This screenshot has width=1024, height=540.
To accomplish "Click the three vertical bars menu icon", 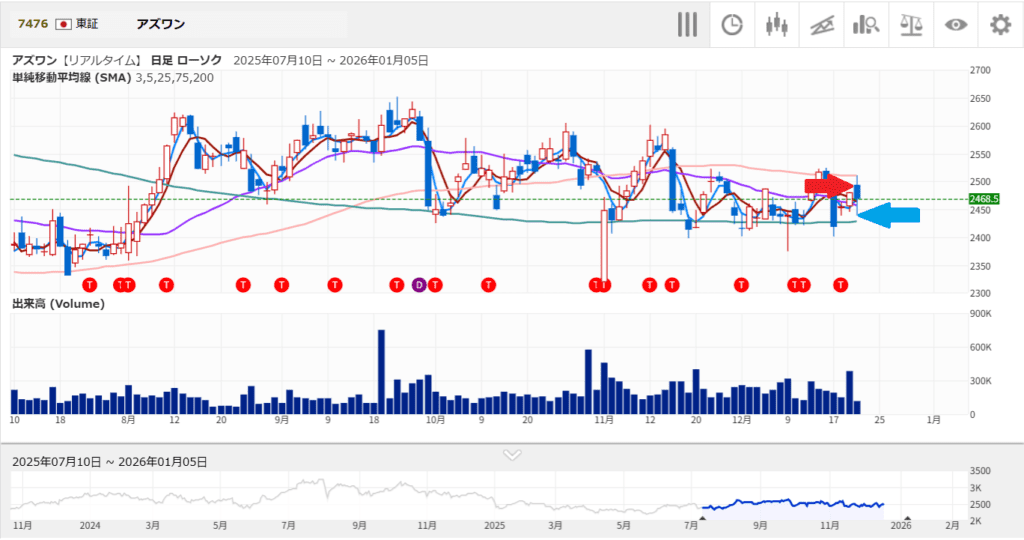I will point(687,25).
